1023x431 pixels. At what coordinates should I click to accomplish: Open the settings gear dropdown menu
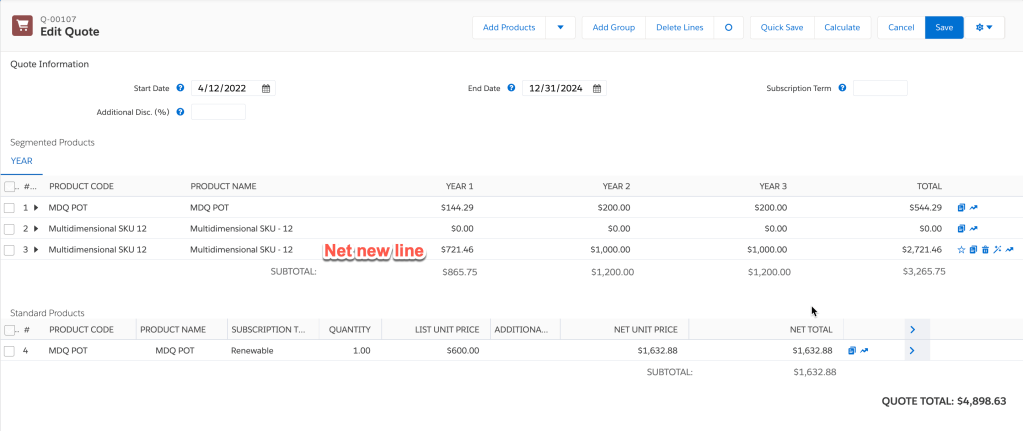point(983,28)
